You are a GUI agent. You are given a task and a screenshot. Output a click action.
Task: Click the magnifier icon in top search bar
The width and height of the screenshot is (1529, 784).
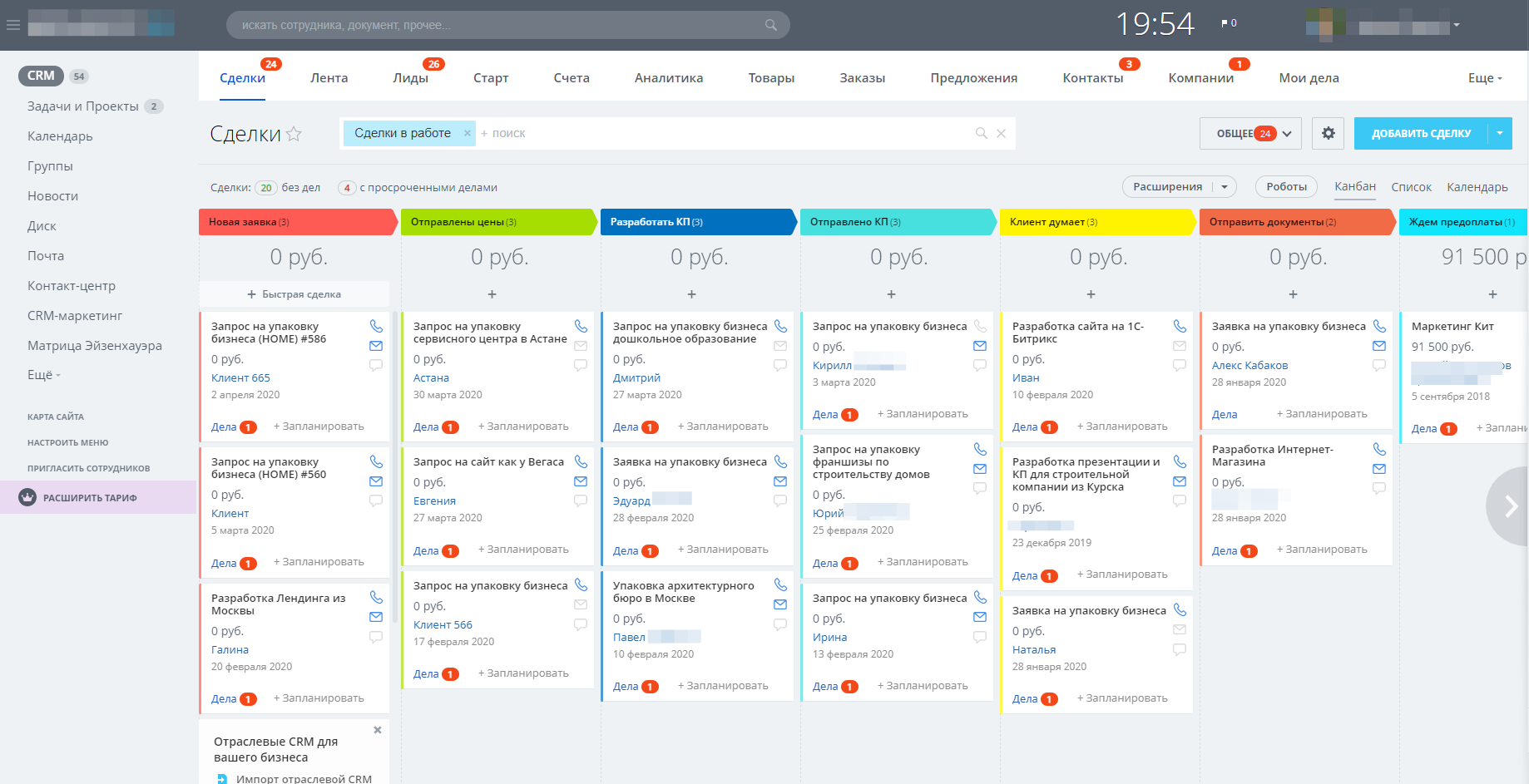(770, 25)
